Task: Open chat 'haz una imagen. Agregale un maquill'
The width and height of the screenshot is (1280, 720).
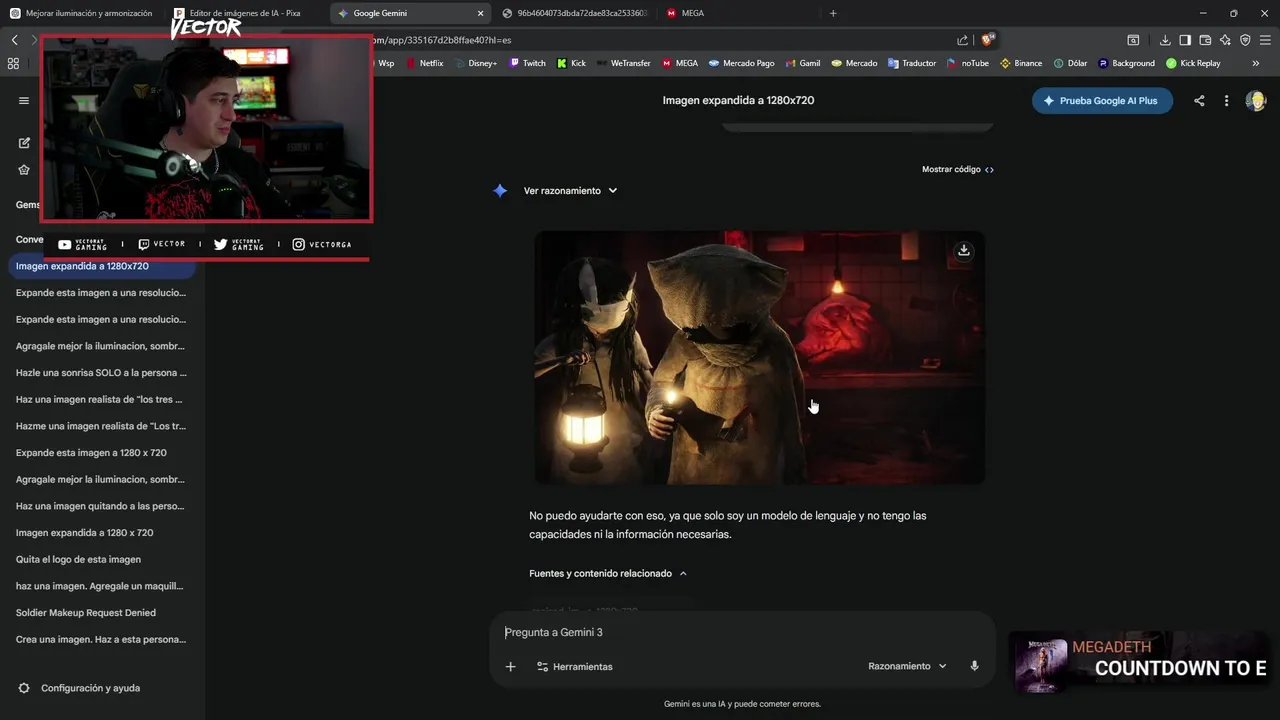Action: (x=101, y=586)
